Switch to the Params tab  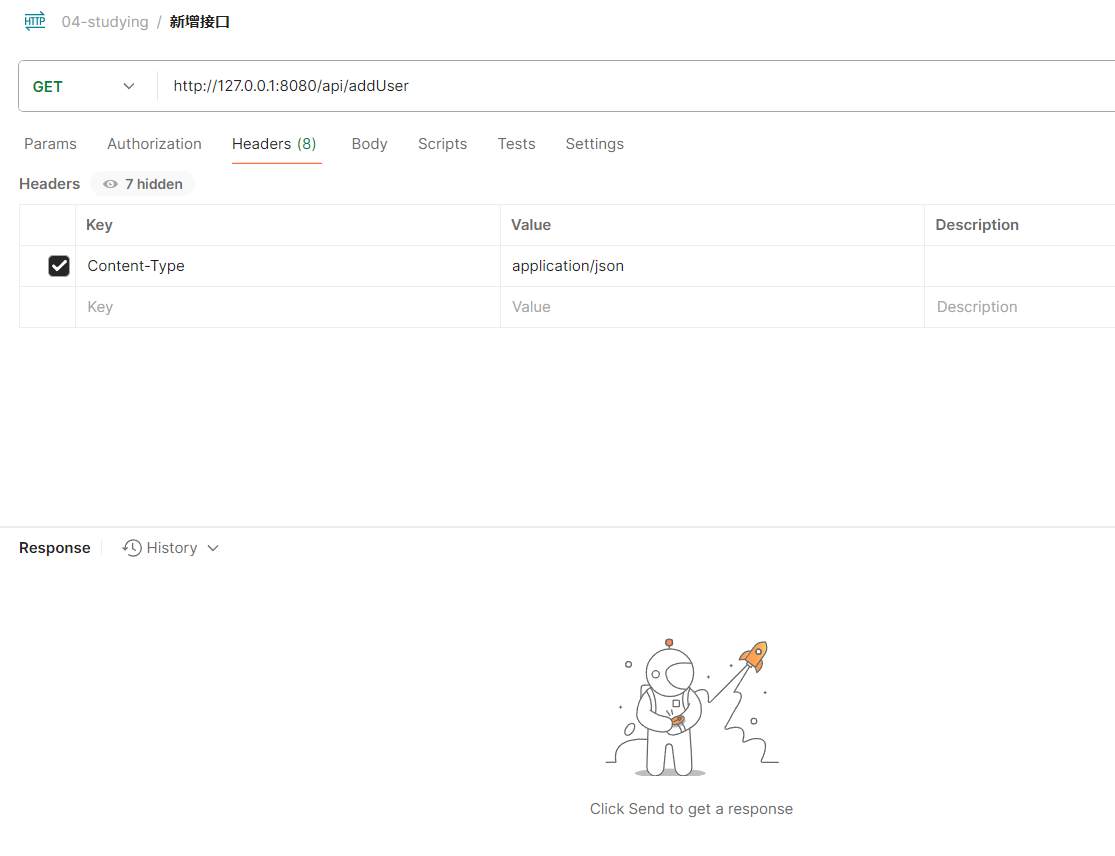point(50,144)
